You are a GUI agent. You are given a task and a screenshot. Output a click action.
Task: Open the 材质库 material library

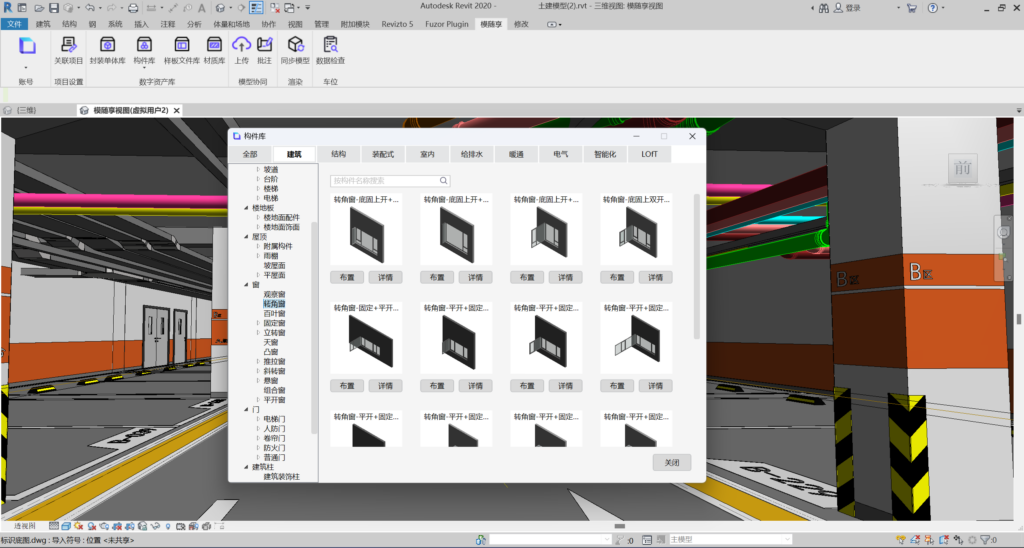(214, 46)
